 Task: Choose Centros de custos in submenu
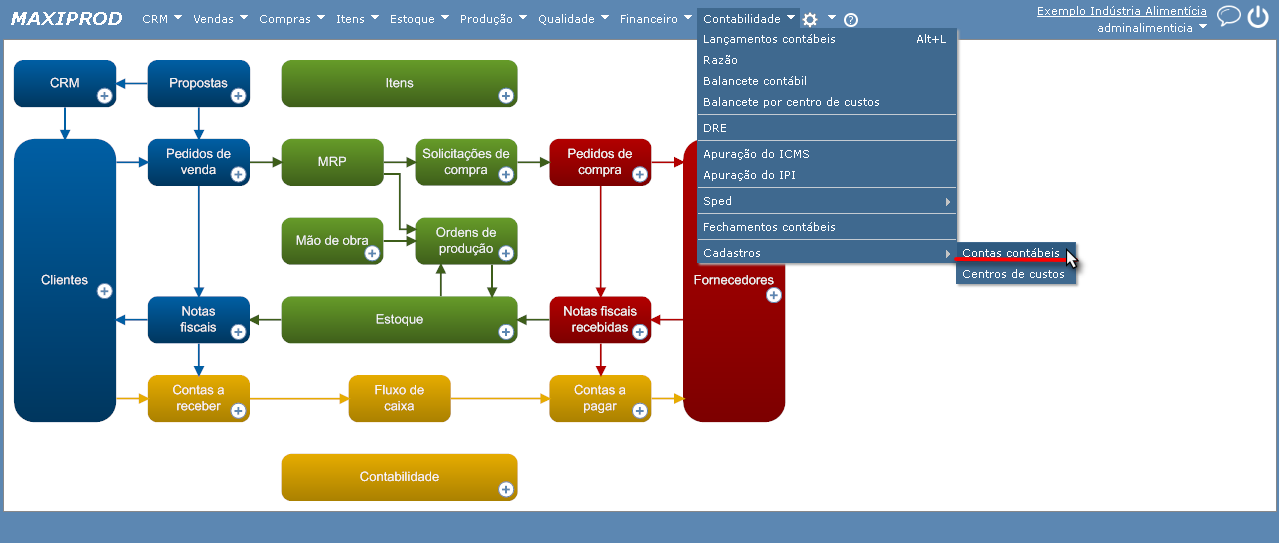(x=1016, y=274)
